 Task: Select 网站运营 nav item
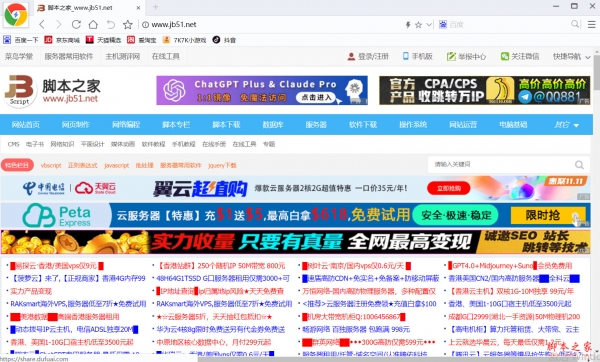point(463,125)
